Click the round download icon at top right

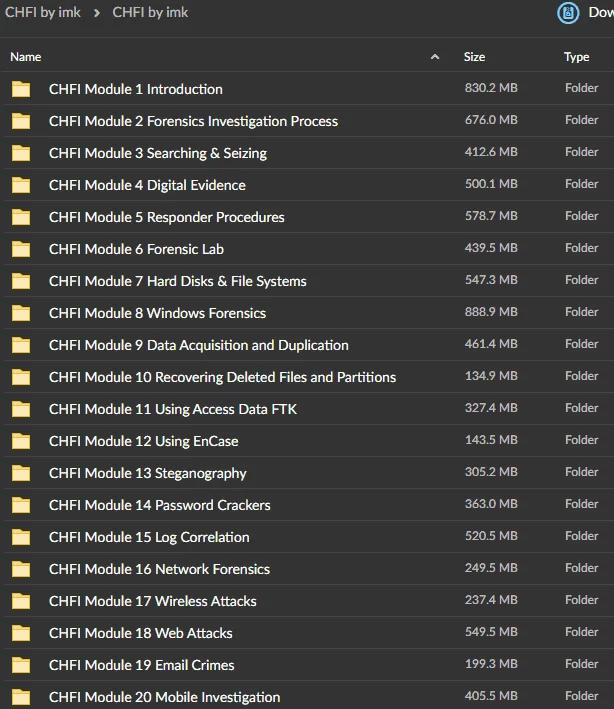tap(568, 13)
